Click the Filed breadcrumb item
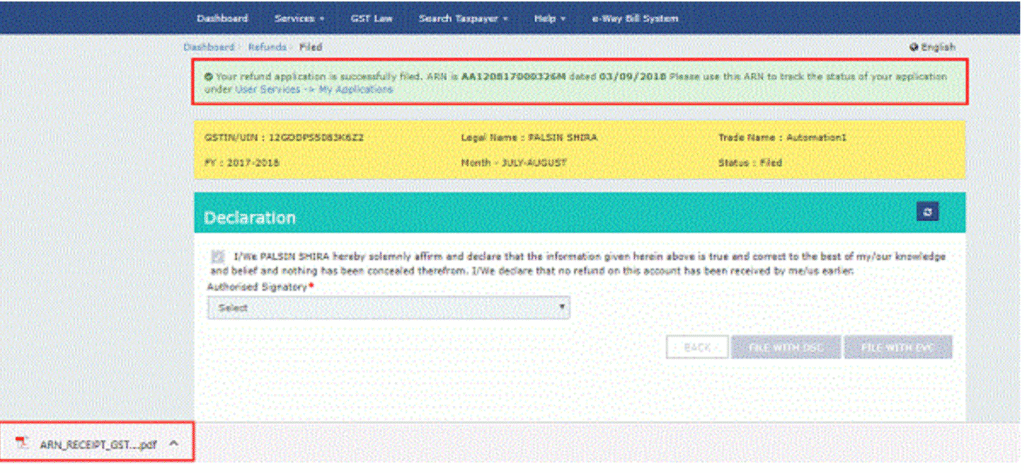 pyautogui.click(x=310, y=47)
